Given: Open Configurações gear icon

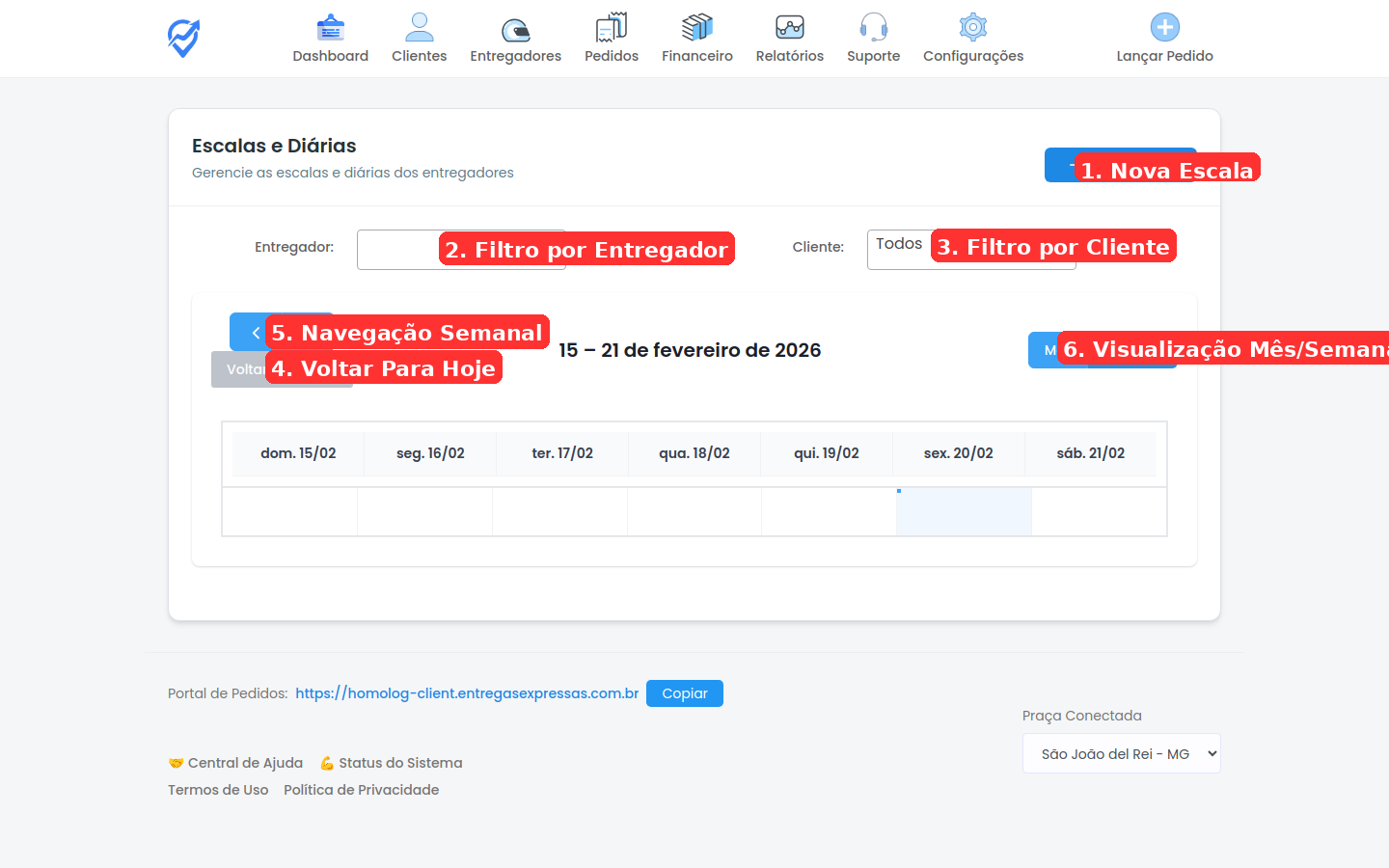Looking at the screenshot, I should point(972,28).
